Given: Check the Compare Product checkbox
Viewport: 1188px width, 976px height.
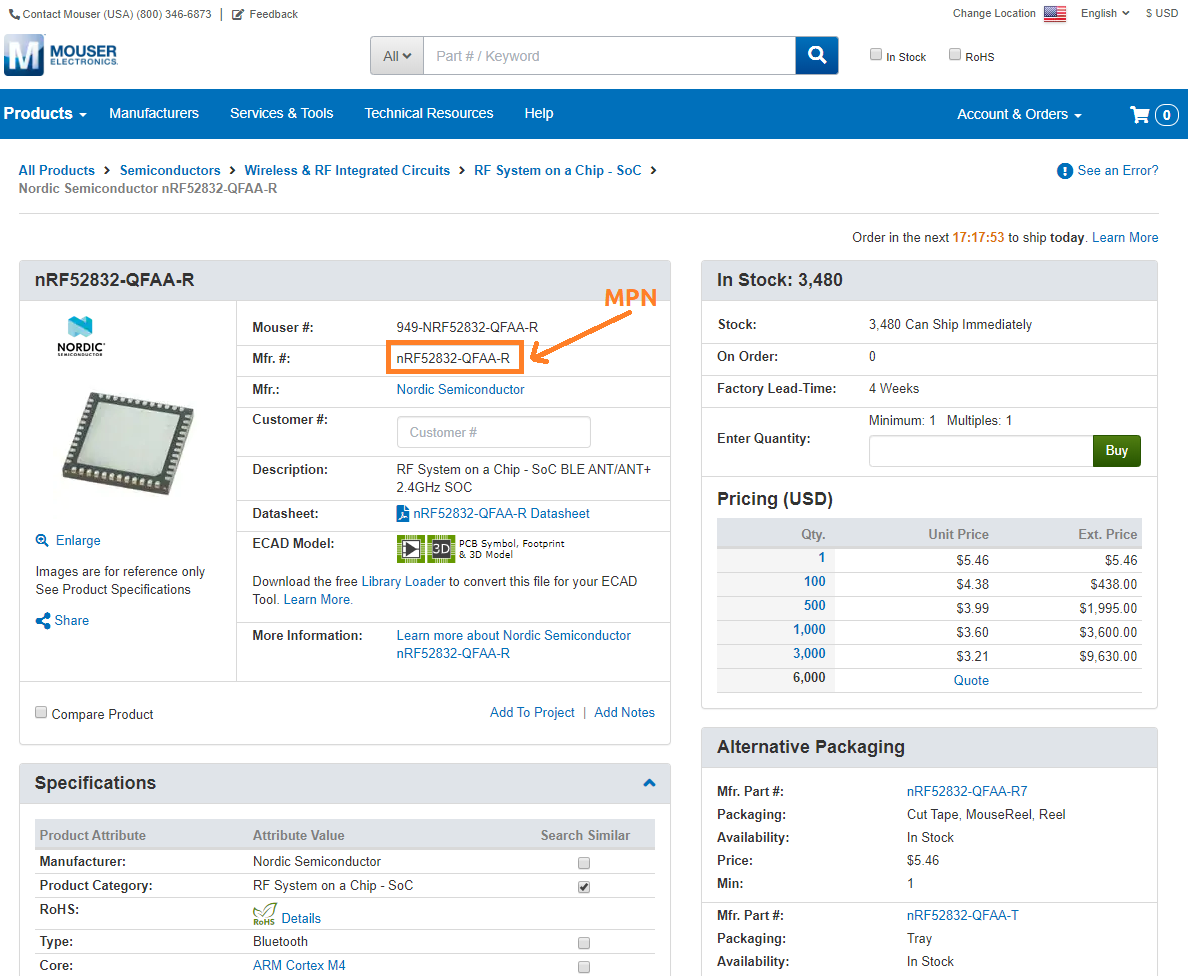Looking at the screenshot, I should click(x=41, y=712).
